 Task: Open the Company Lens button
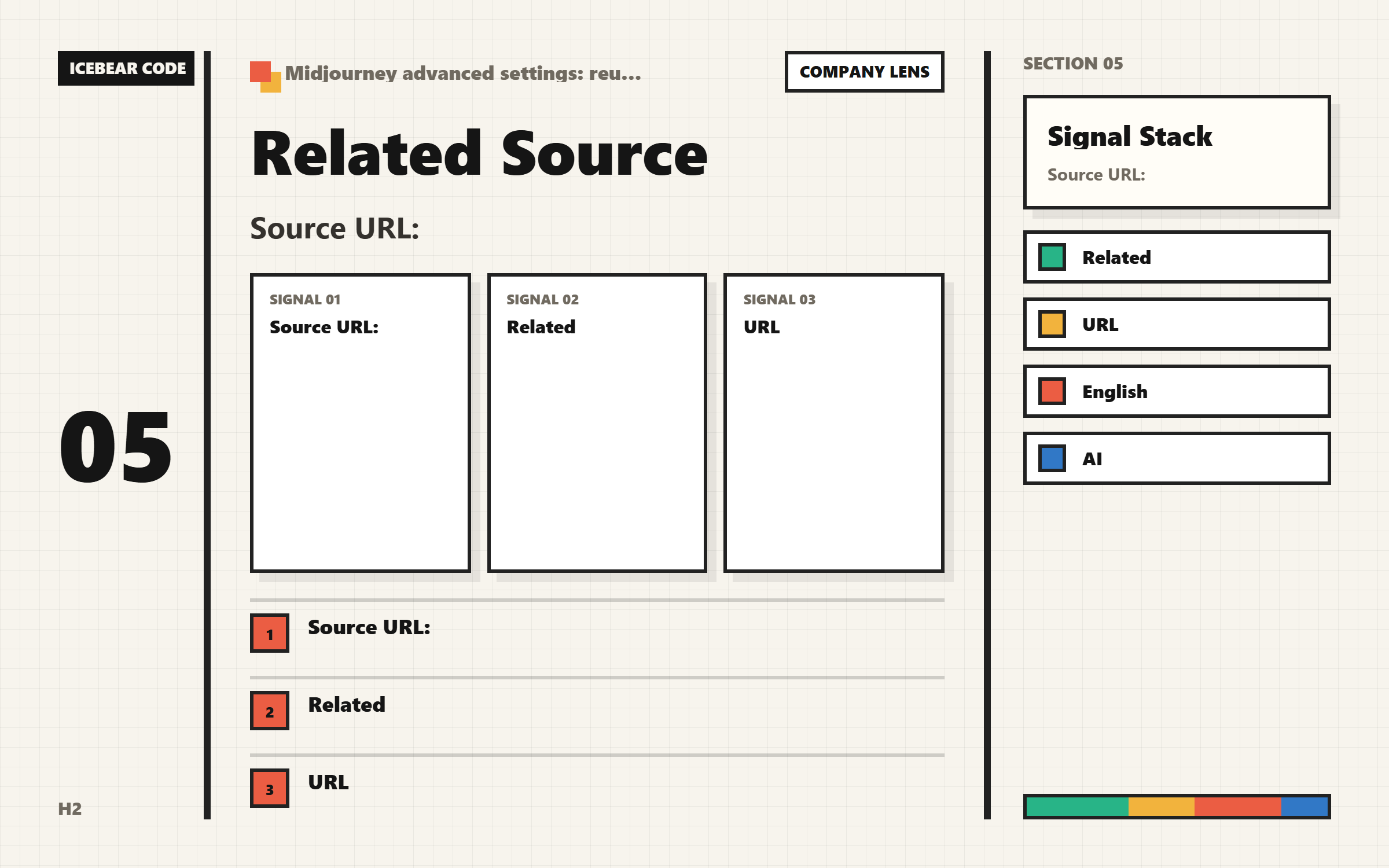pos(865,72)
